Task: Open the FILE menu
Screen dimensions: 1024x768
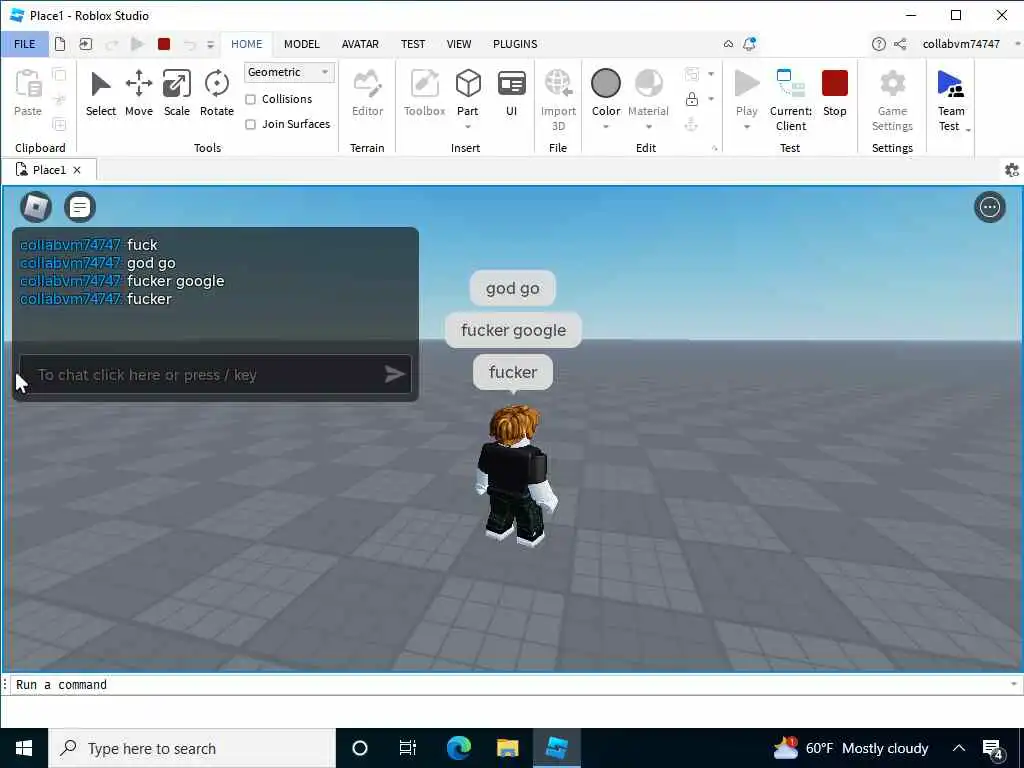Action: (x=25, y=44)
